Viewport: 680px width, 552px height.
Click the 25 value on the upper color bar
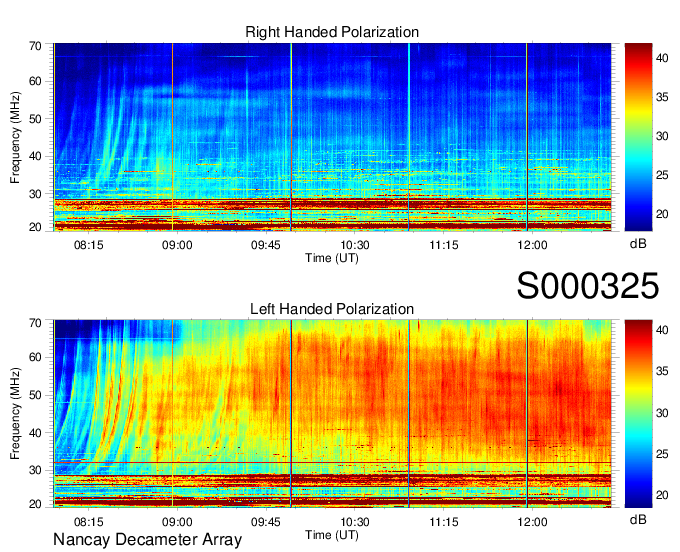[x=662, y=175]
